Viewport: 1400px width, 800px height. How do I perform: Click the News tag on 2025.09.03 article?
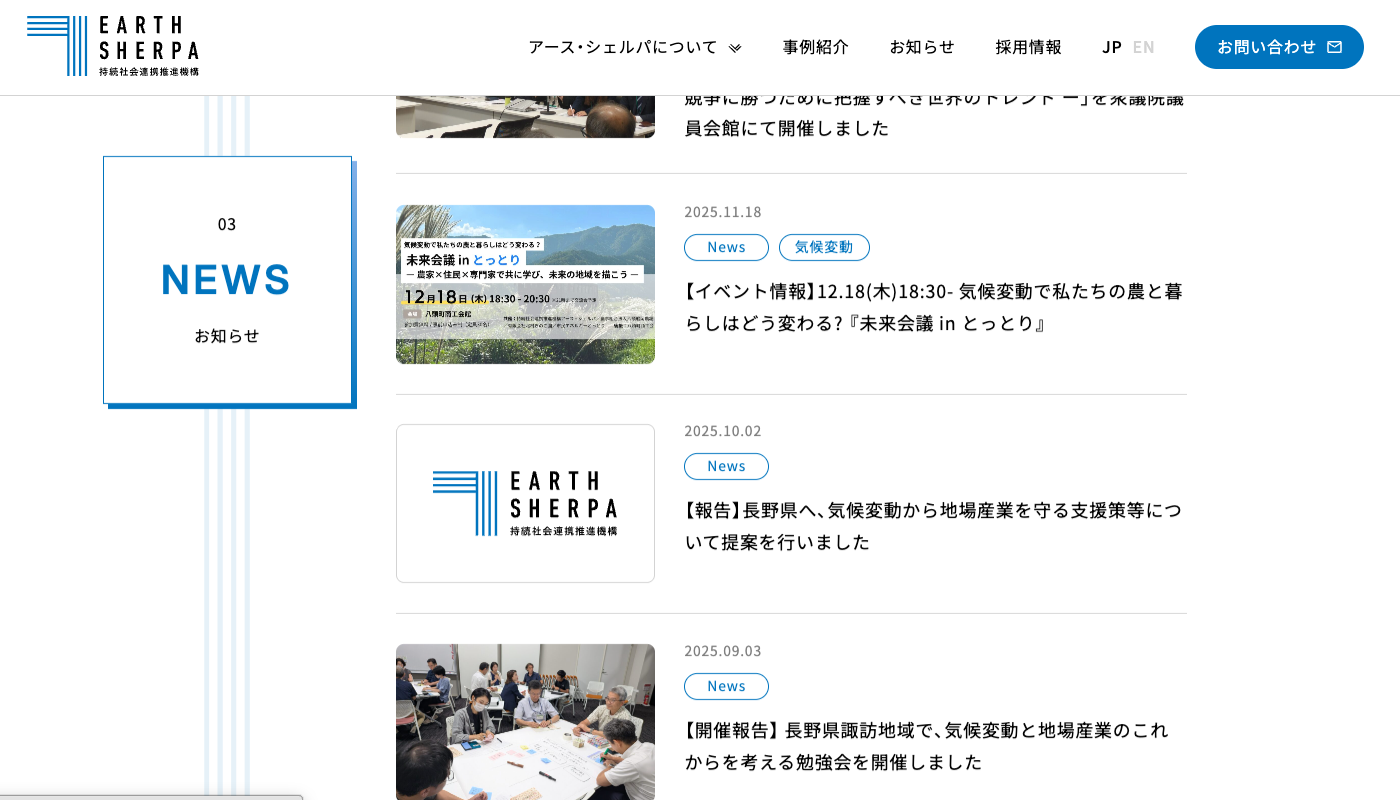point(726,686)
